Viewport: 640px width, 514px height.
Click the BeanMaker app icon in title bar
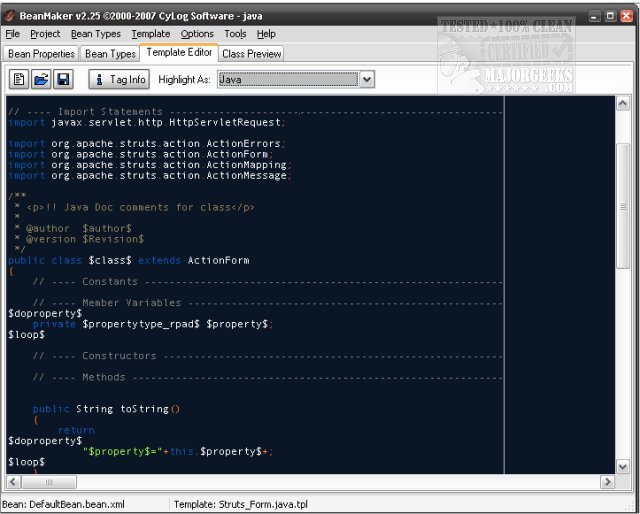coord(10,17)
